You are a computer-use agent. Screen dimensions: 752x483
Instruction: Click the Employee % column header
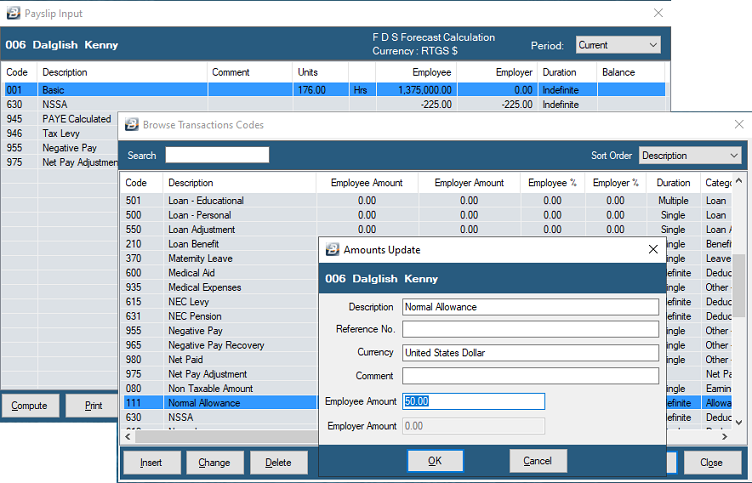[x=552, y=182]
